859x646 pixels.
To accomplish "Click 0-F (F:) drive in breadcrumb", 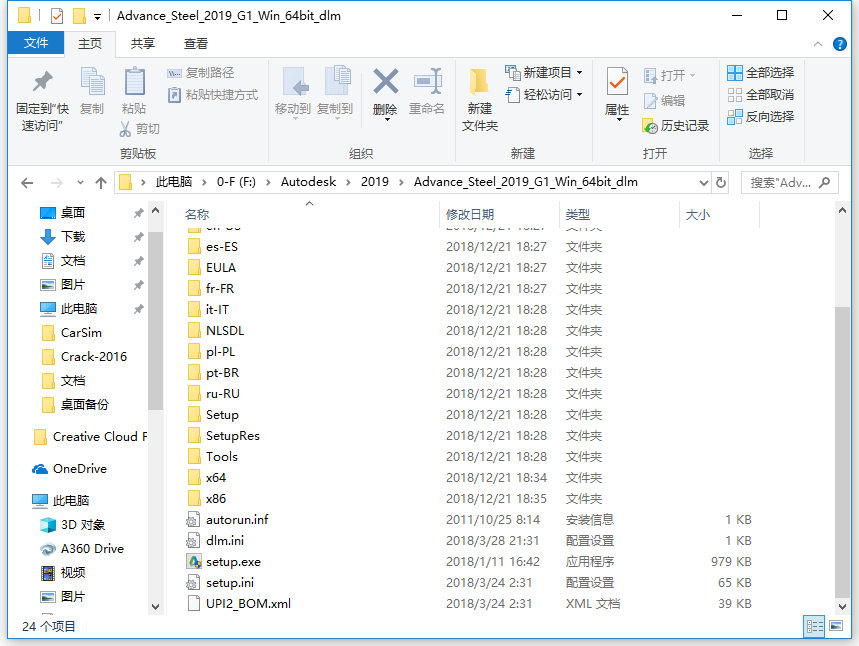I will pyautogui.click(x=236, y=182).
